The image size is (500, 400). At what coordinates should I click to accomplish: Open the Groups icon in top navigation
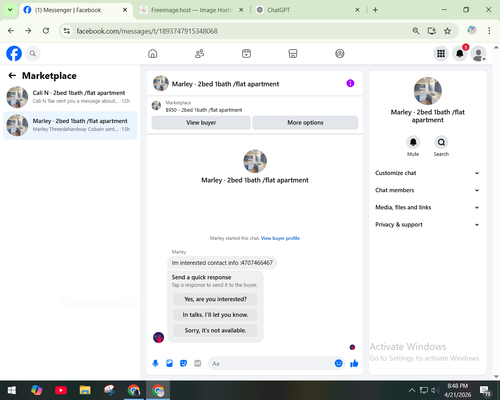tap(340, 53)
